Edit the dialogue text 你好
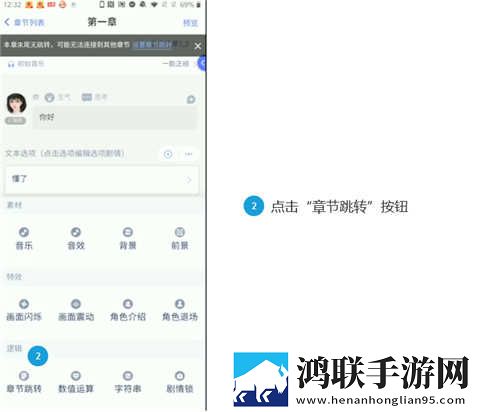This screenshot has width=480, height=412. click(115, 117)
